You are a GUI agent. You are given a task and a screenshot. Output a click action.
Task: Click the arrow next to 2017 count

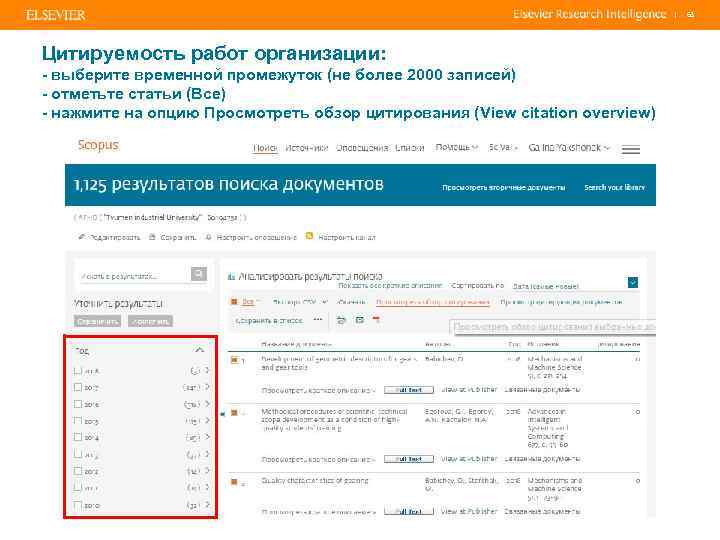[x=207, y=387]
